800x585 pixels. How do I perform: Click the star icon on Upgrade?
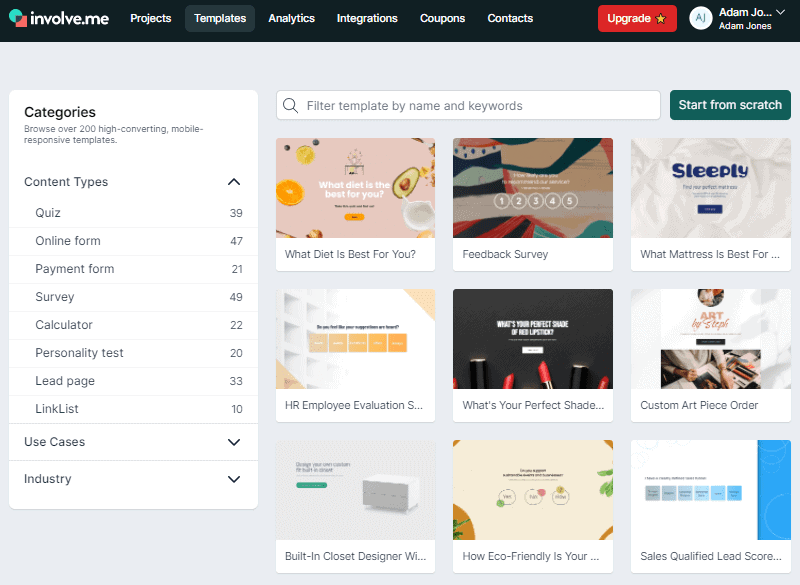click(x=661, y=19)
